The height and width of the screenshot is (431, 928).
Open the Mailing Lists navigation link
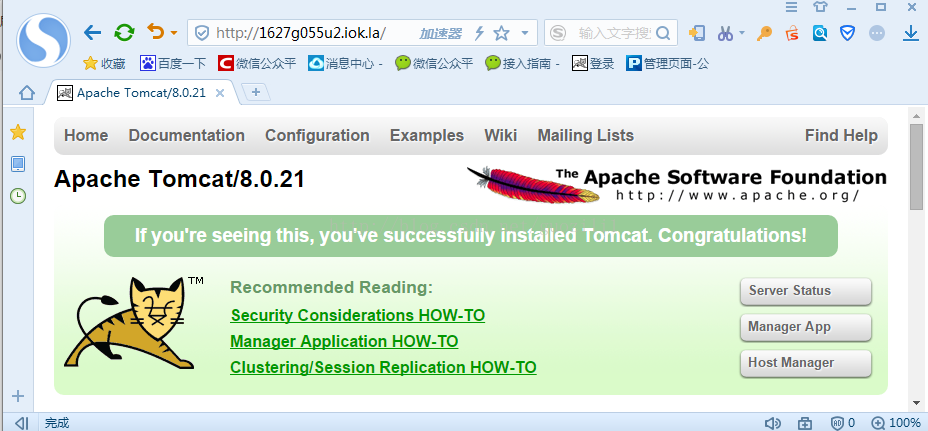(585, 136)
